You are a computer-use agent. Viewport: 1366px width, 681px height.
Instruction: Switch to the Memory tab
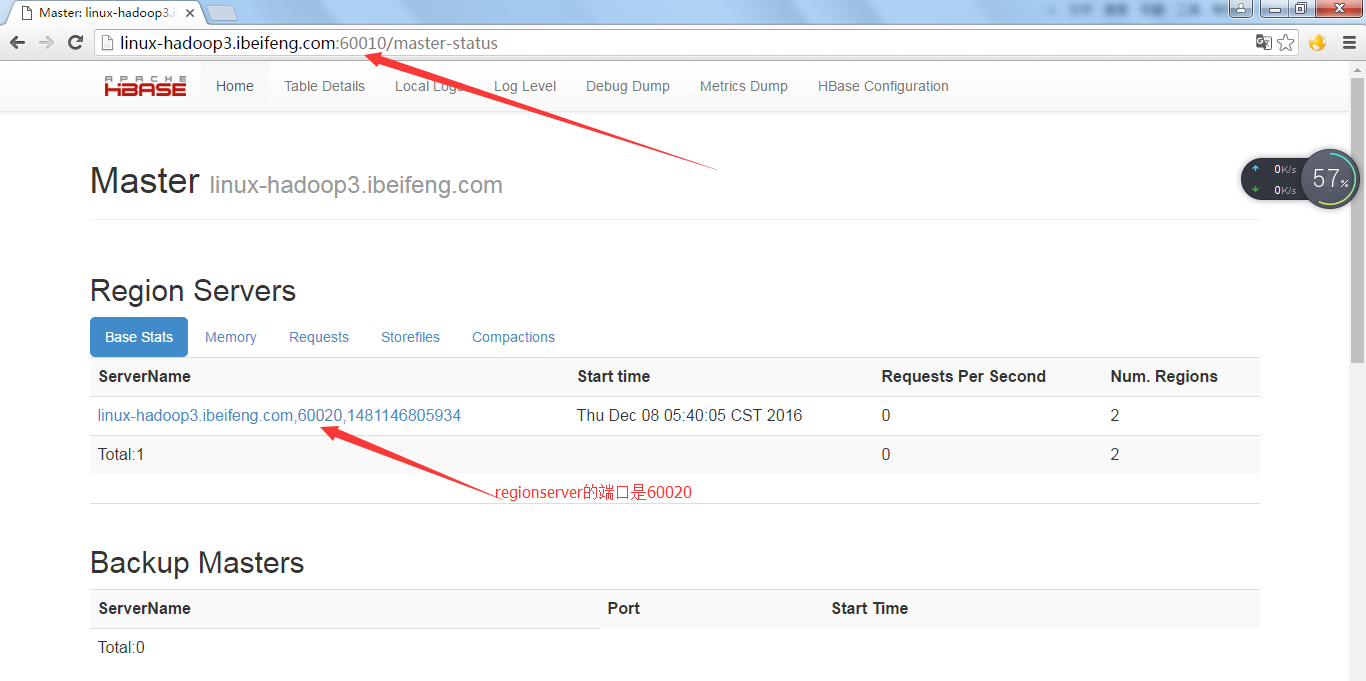pyautogui.click(x=231, y=337)
